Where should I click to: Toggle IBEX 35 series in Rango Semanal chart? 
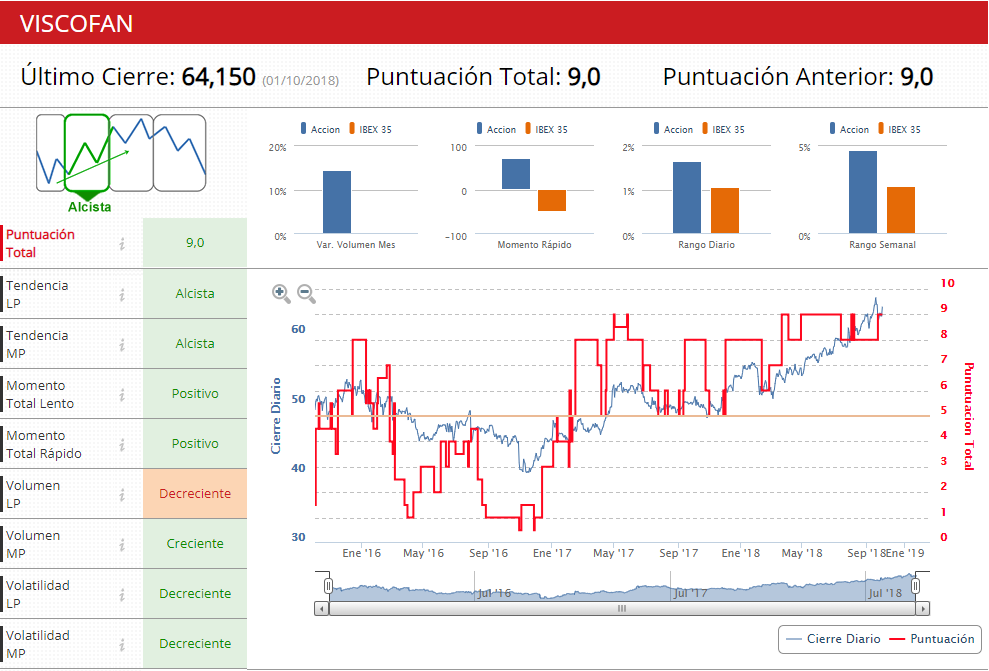pyautogui.click(x=899, y=129)
